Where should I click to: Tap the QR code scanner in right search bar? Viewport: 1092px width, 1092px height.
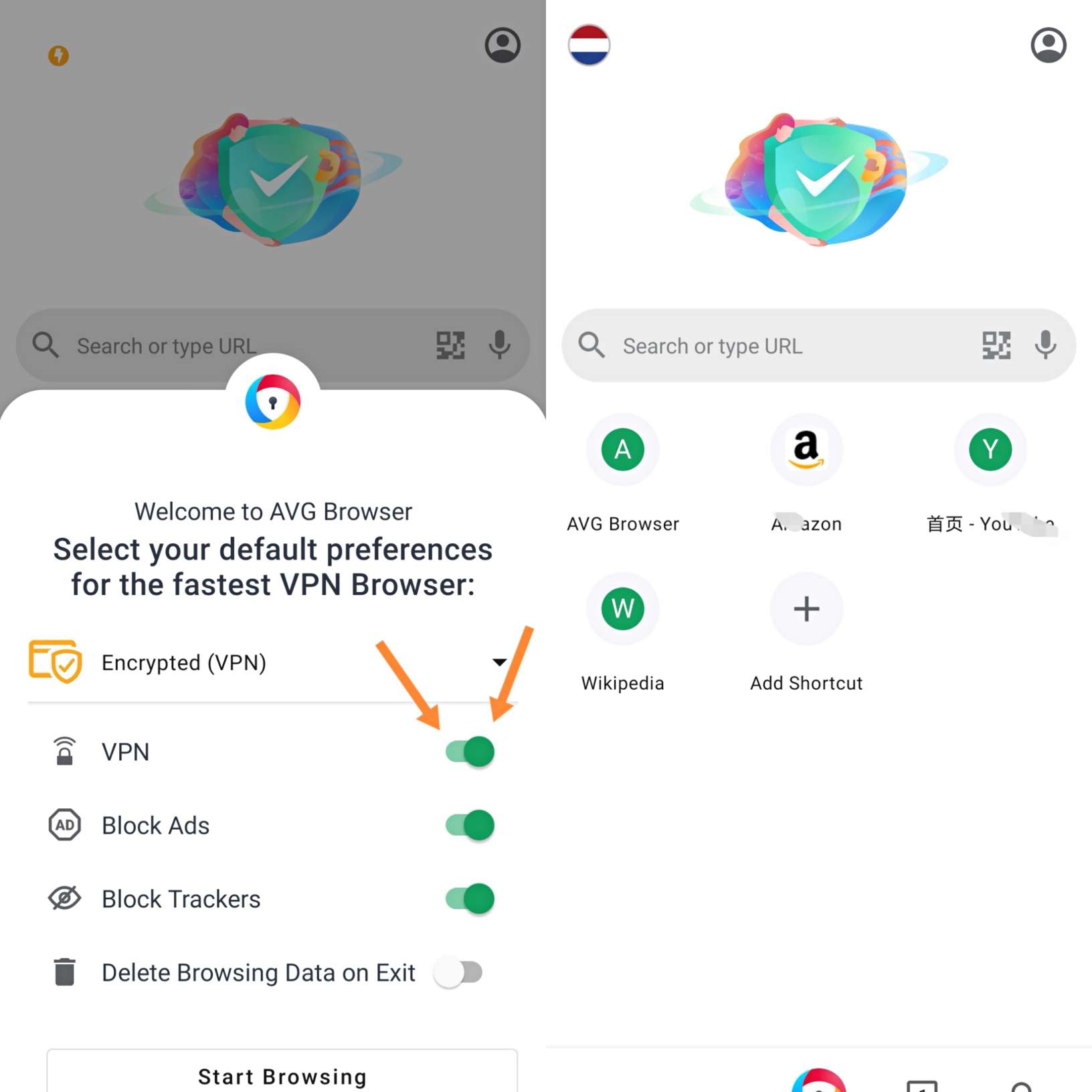[x=996, y=345]
